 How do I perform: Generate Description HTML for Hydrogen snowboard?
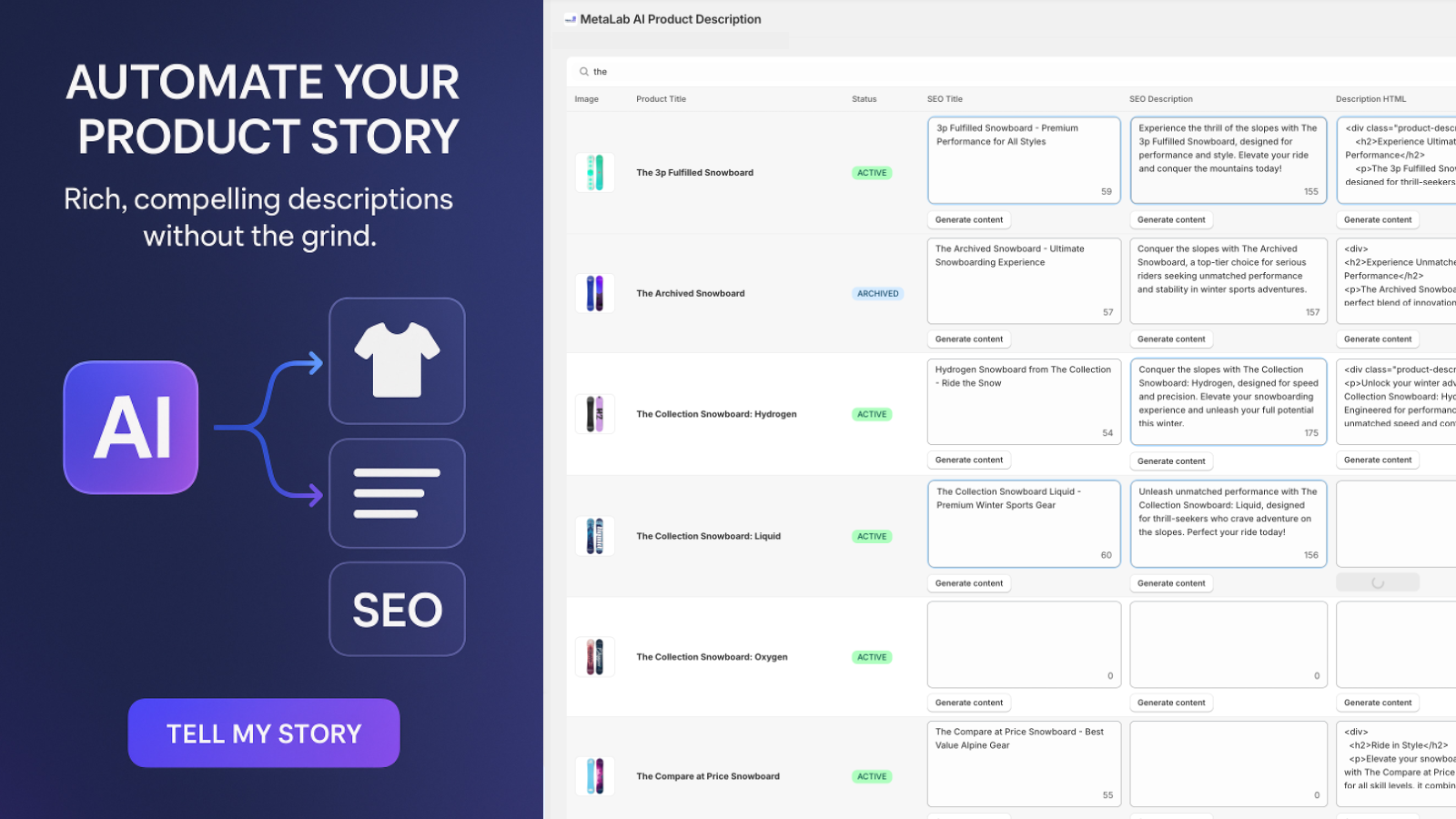pyautogui.click(x=1378, y=460)
